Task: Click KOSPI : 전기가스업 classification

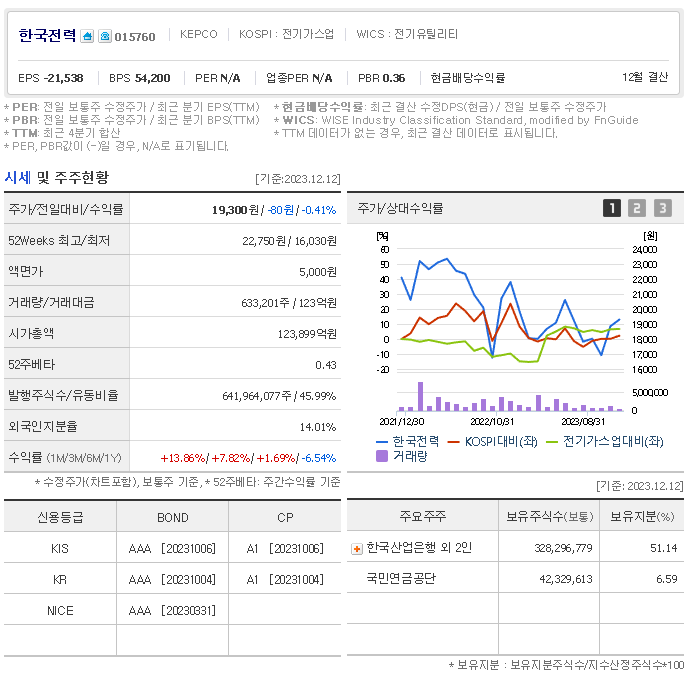Action: [x=286, y=34]
